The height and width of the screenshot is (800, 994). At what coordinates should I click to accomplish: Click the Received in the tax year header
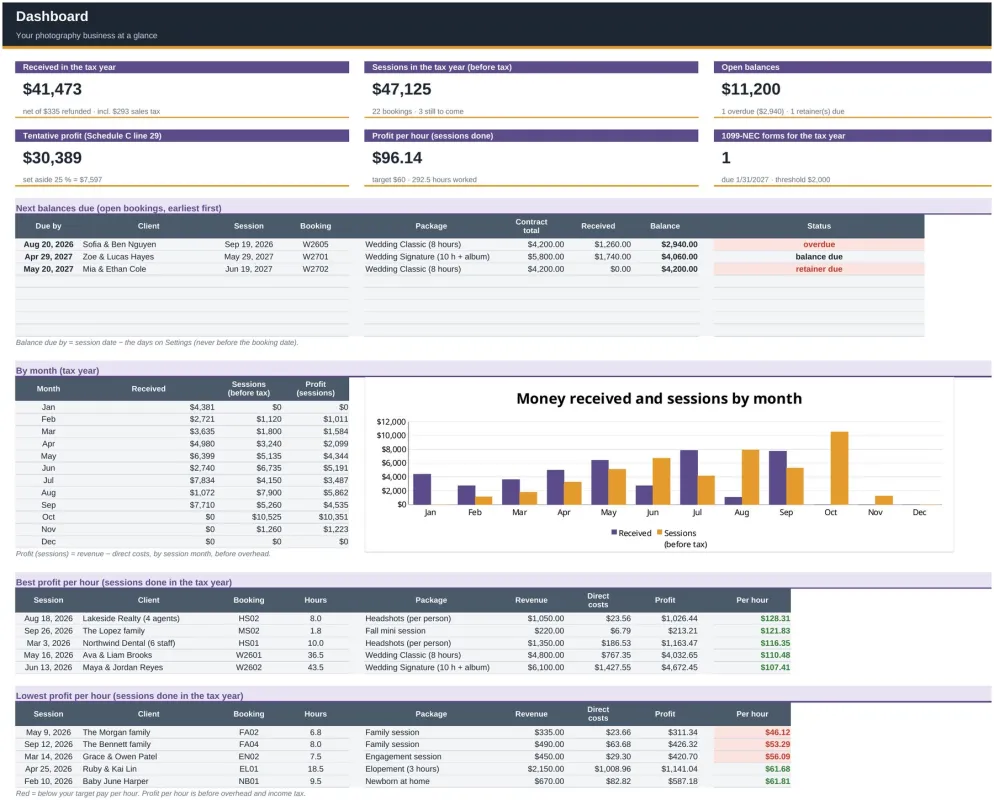tap(182, 67)
